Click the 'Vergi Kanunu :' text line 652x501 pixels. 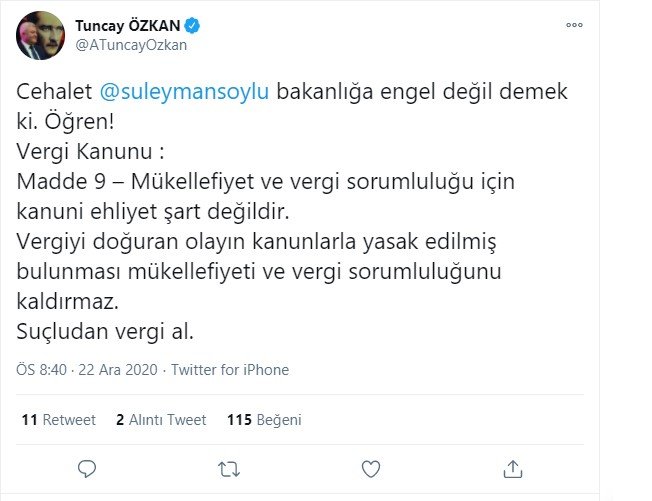90,151
